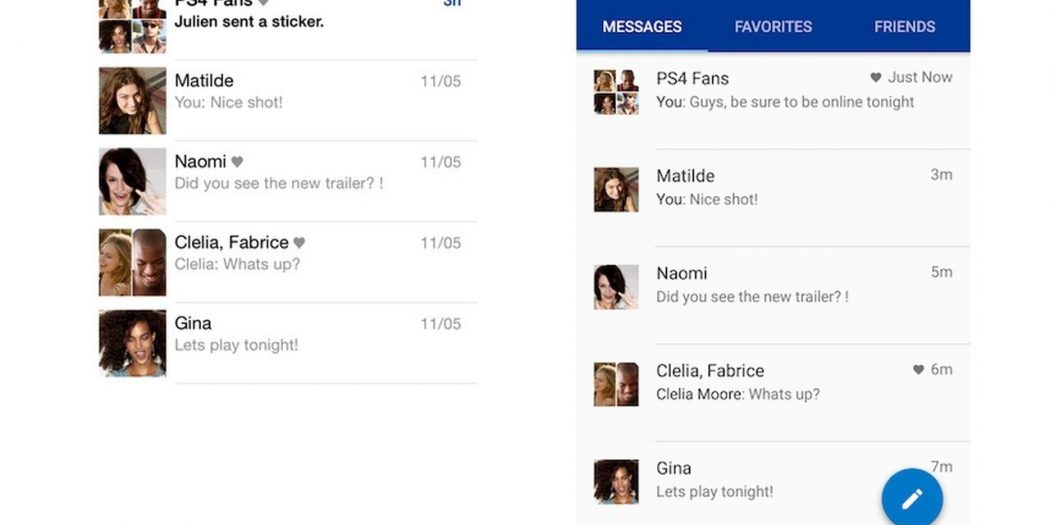Tap the blue compose pencil button
Image resolution: width=1050 pixels, height=525 pixels.
tap(911, 498)
